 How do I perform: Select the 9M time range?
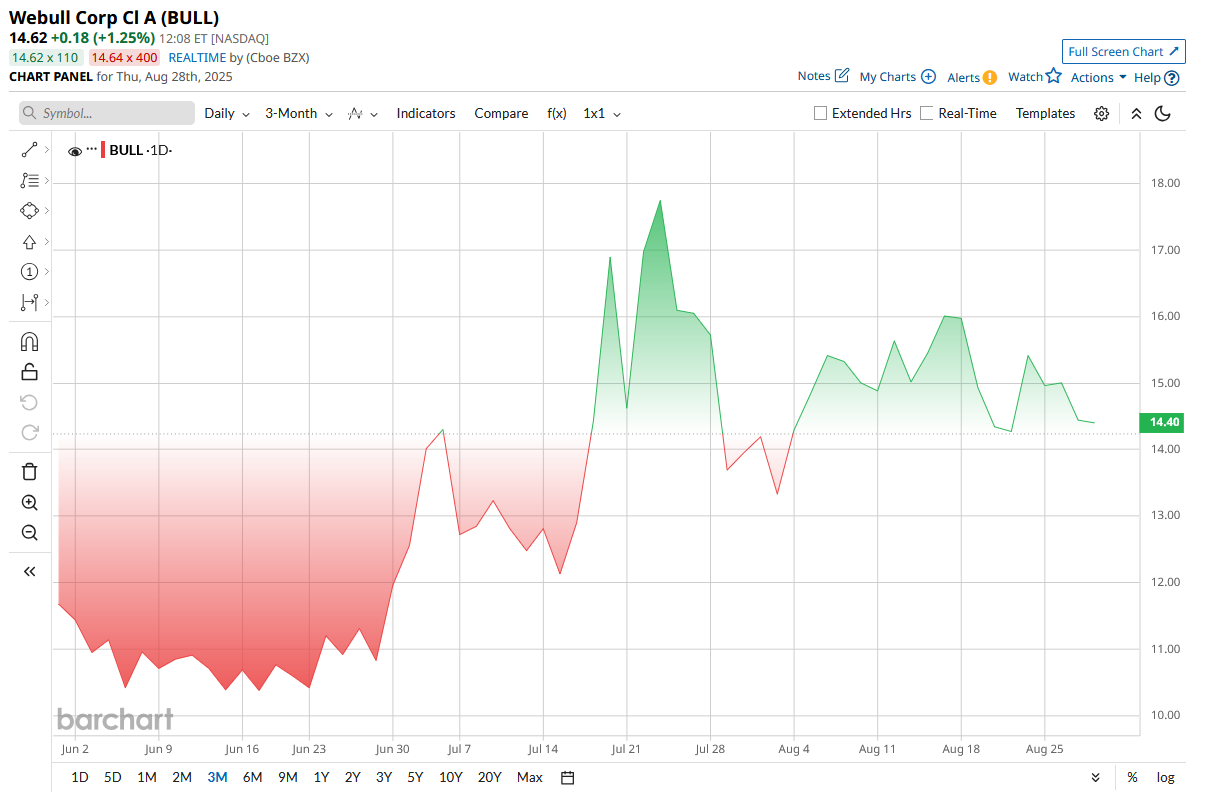(288, 778)
